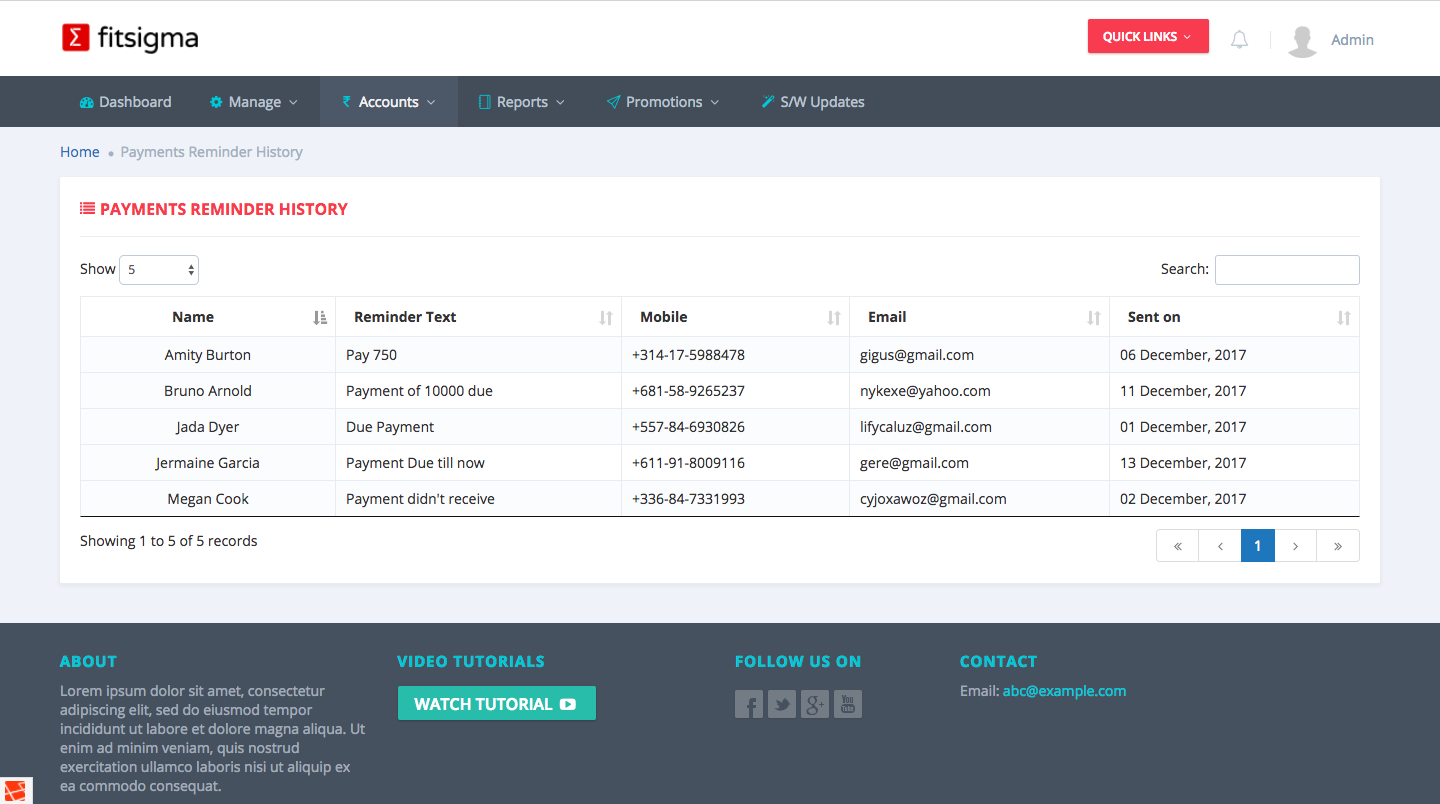Click the Admin user avatar icon
The width and height of the screenshot is (1440, 804).
tap(1301, 41)
